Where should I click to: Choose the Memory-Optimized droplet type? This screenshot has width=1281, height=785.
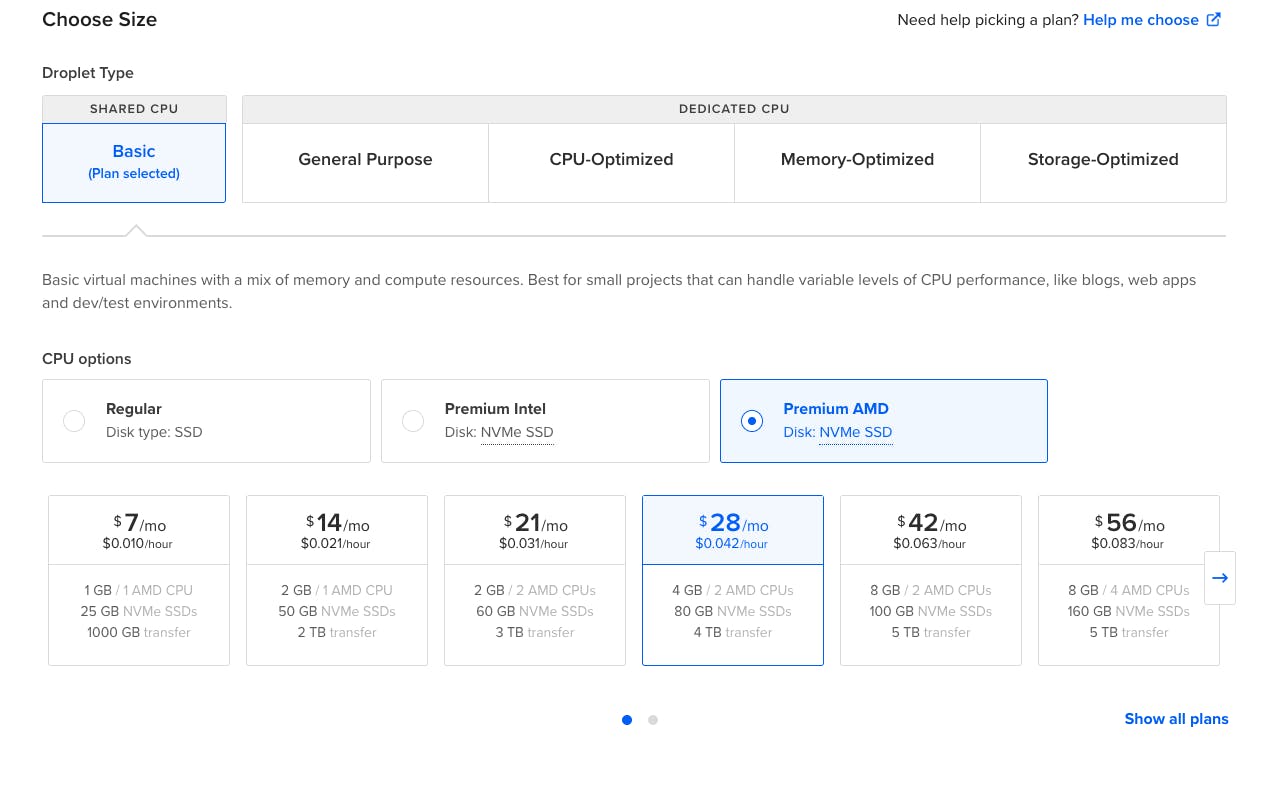(x=857, y=160)
